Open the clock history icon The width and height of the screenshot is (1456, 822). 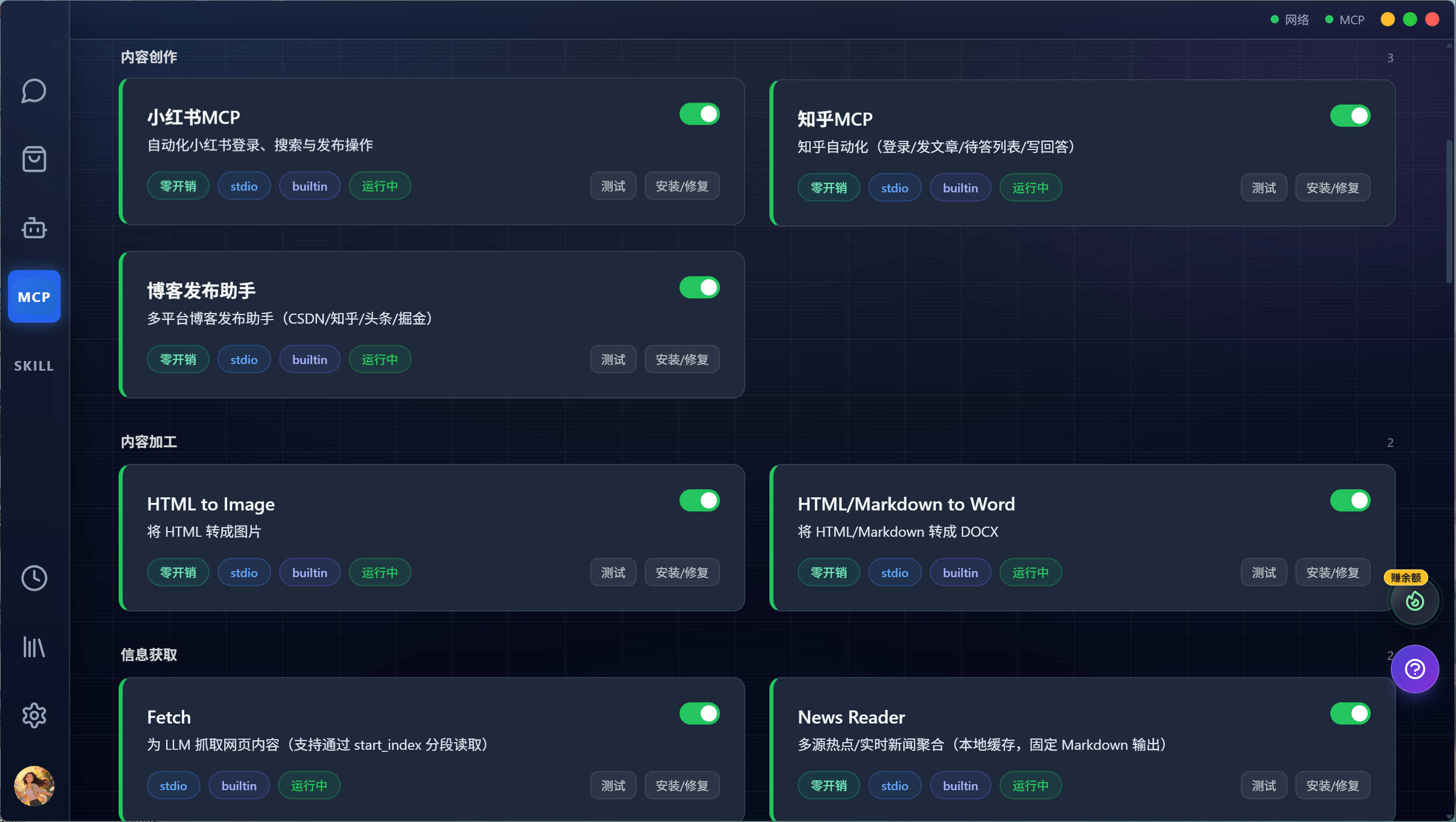34,578
